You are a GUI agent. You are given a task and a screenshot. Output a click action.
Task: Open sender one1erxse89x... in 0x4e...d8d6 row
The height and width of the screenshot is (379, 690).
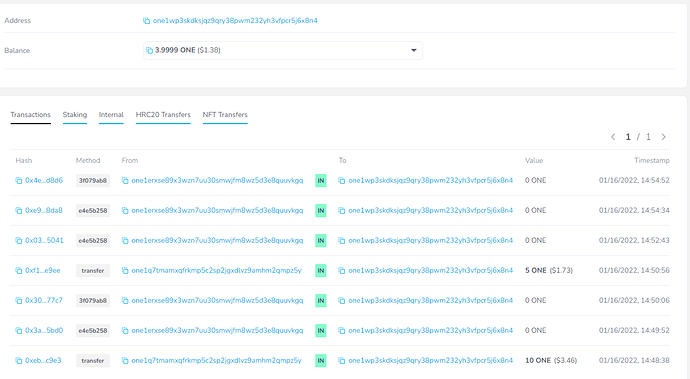click(x=217, y=180)
